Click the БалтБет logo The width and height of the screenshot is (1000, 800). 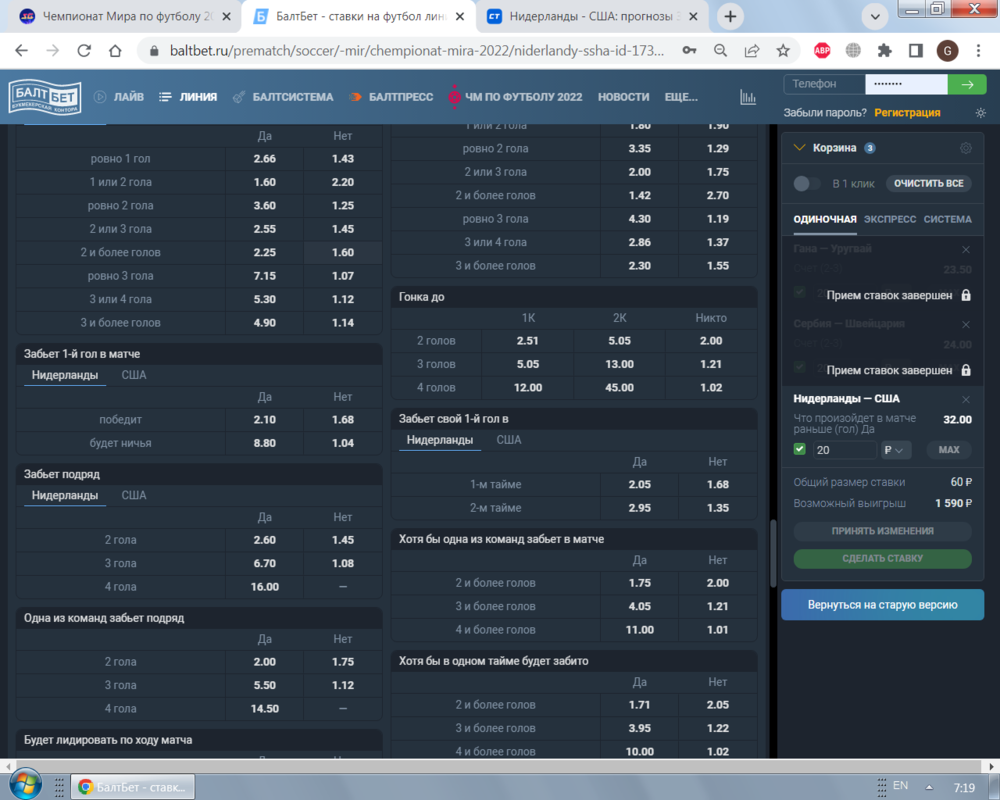[x=45, y=97]
